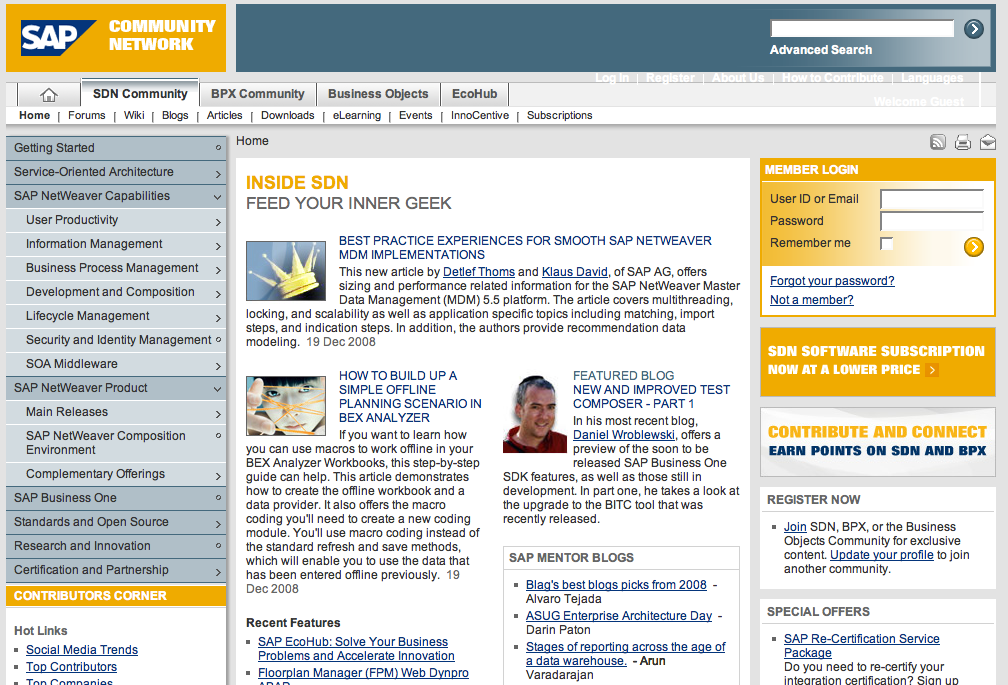Click the email page icon

click(x=987, y=142)
